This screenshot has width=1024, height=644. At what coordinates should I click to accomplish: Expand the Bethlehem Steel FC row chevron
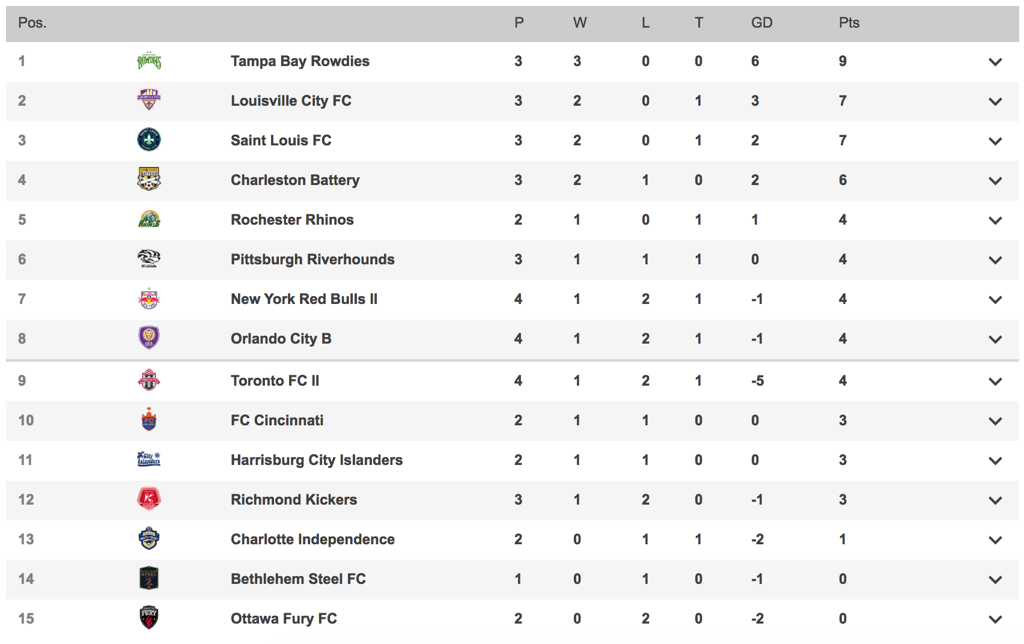tap(995, 580)
